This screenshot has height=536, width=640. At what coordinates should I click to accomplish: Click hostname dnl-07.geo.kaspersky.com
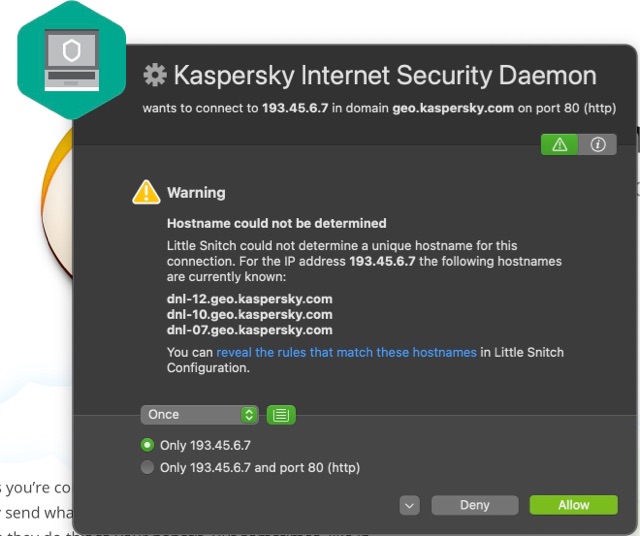coord(249,329)
